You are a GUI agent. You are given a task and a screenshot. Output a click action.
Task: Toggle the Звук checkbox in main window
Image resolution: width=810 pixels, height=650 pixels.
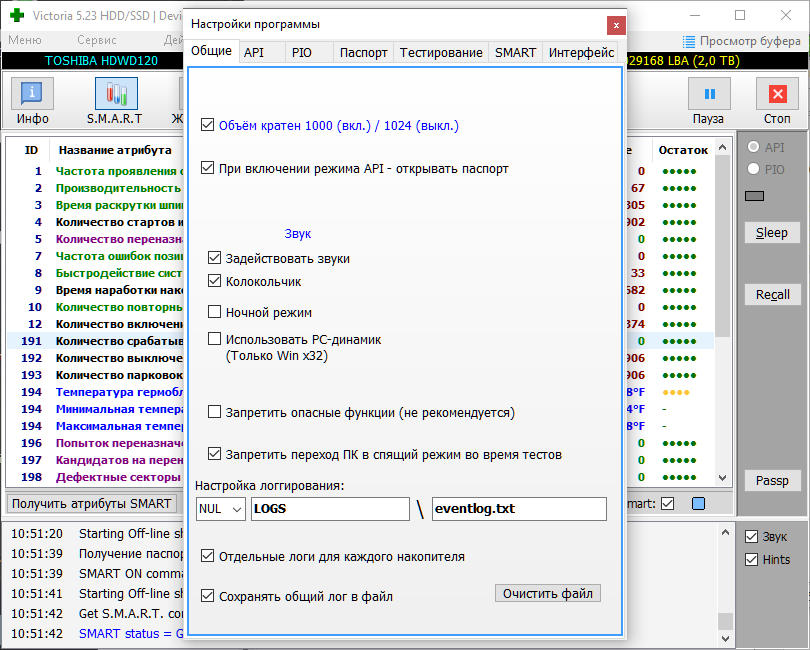coord(752,537)
